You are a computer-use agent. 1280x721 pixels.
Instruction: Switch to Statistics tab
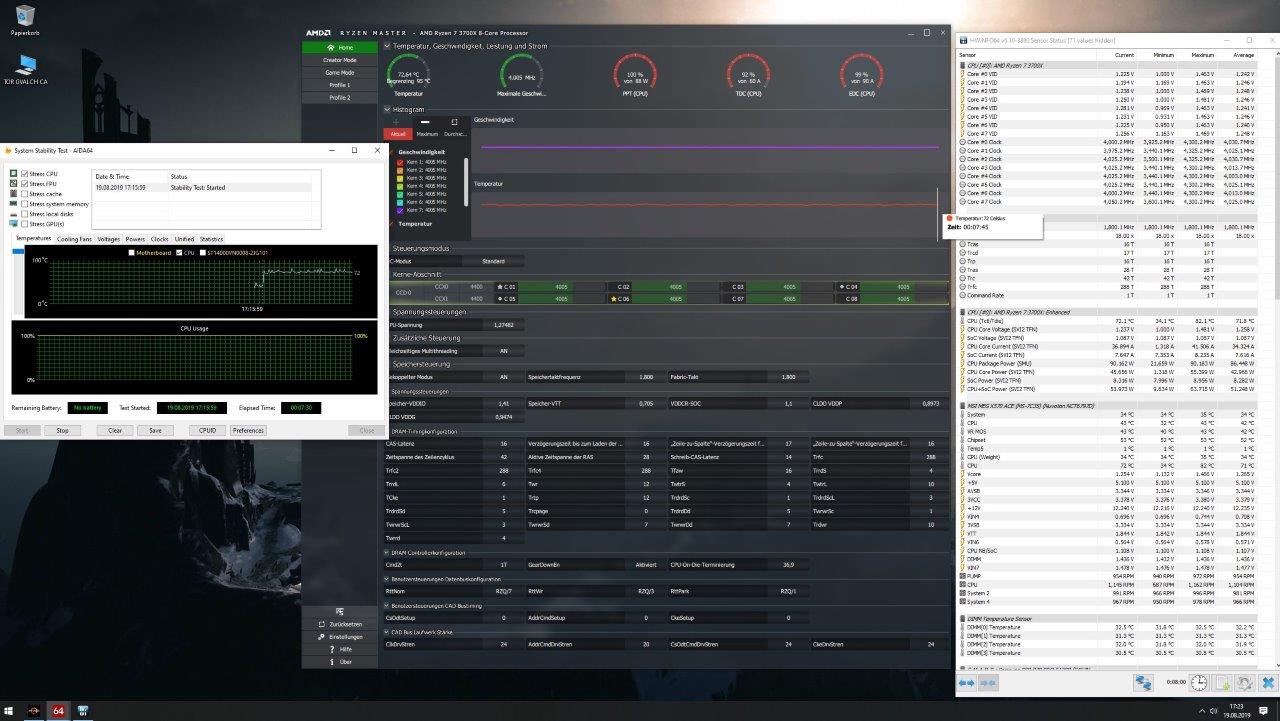coord(212,239)
